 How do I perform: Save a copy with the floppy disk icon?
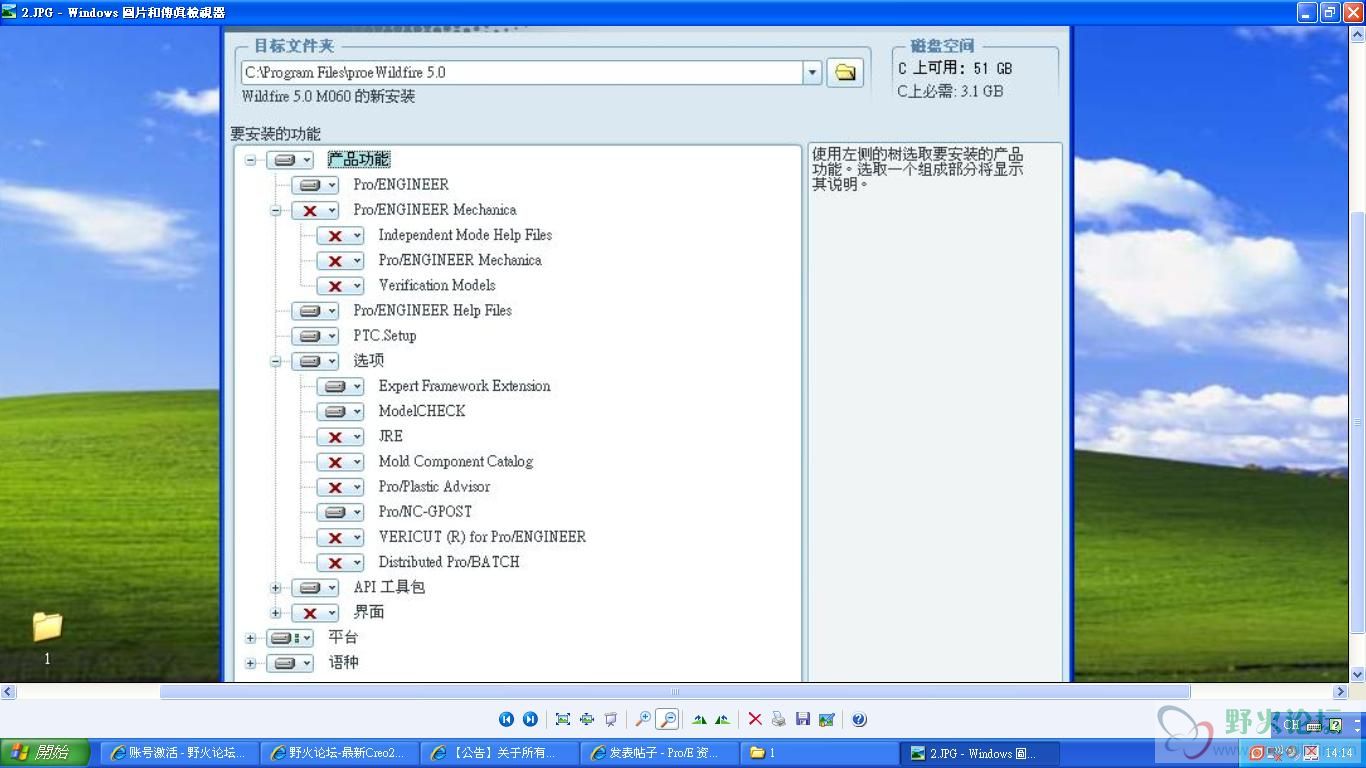pyautogui.click(x=803, y=719)
